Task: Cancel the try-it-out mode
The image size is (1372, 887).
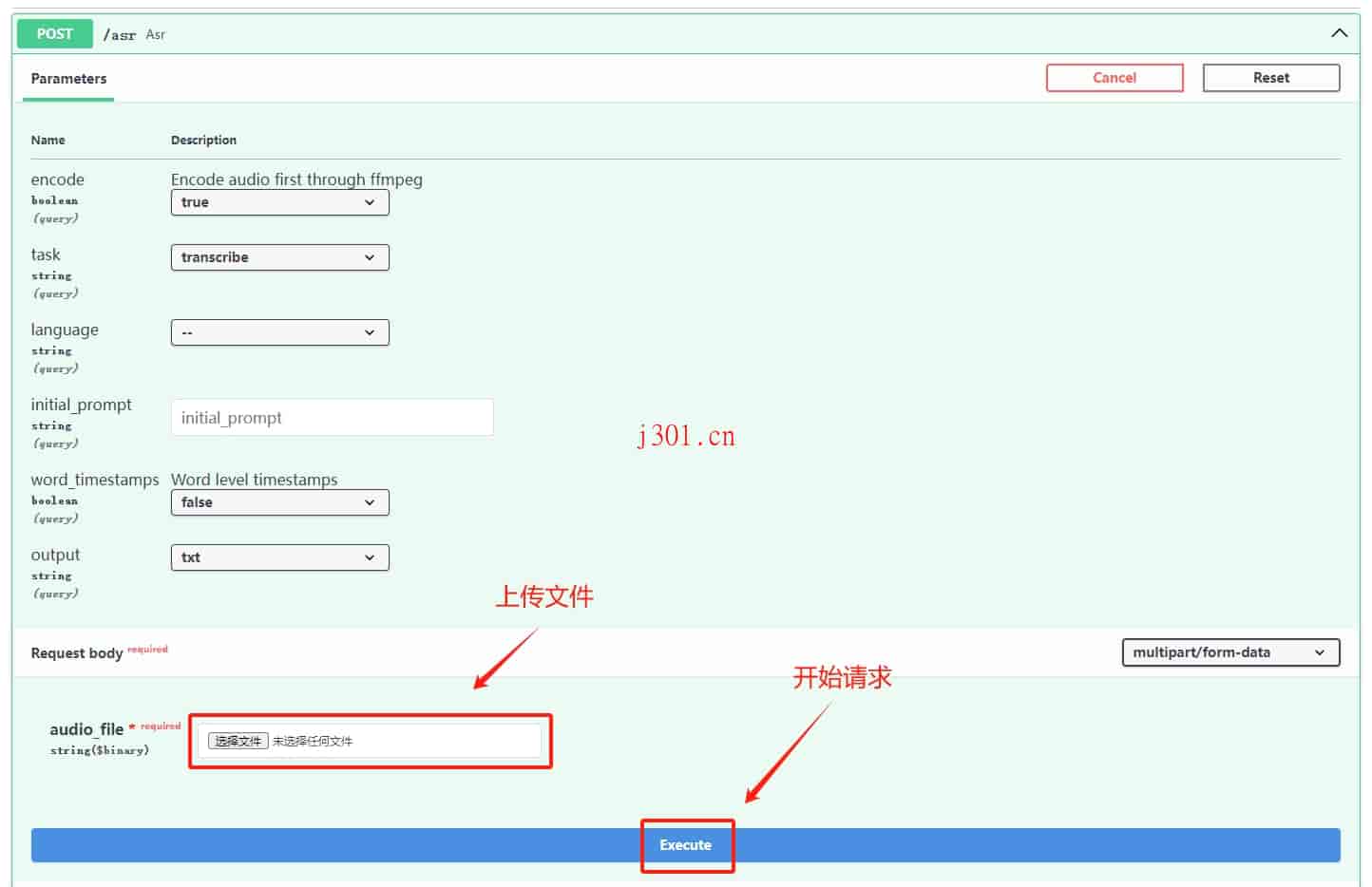Action: click(x=1115, y=78)
